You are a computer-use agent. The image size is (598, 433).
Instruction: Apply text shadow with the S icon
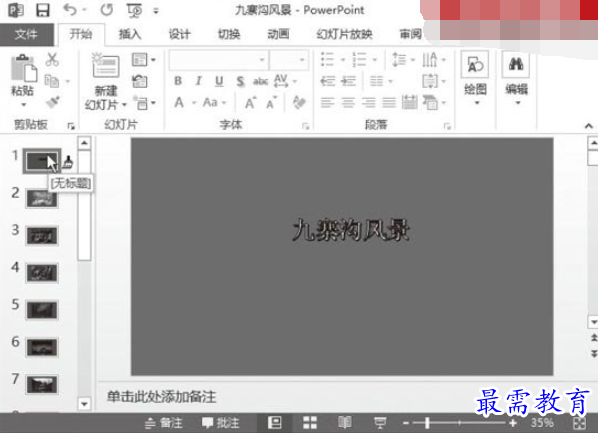240,81
